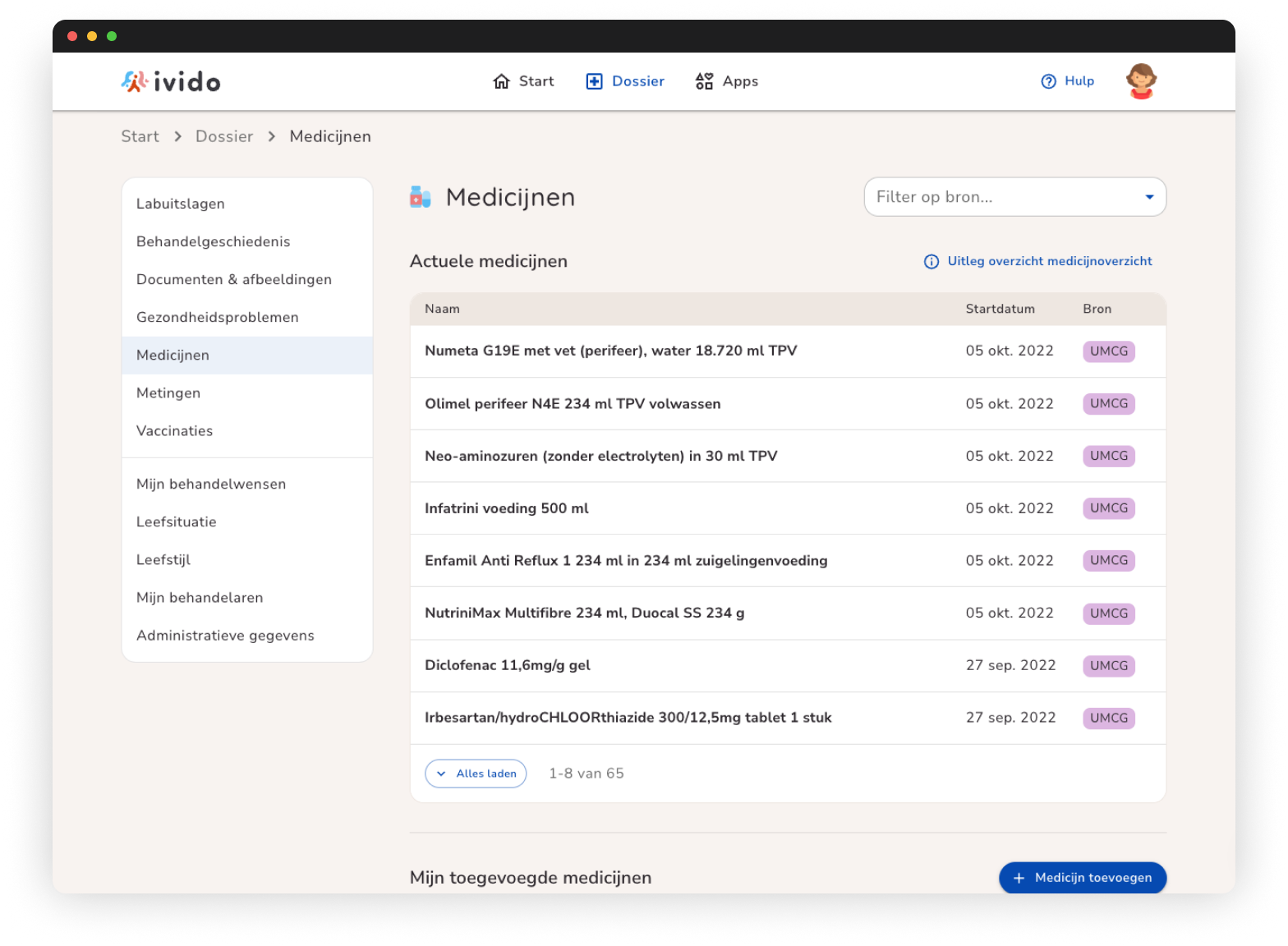Open the user avatar profile

pyautogui.click(x=1141, y=81)
